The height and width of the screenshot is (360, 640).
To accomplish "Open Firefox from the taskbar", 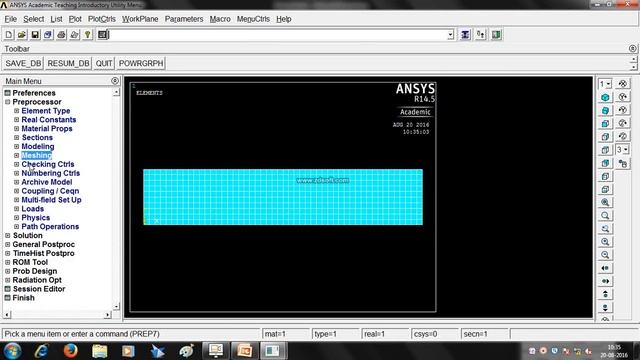I will 71,351.
